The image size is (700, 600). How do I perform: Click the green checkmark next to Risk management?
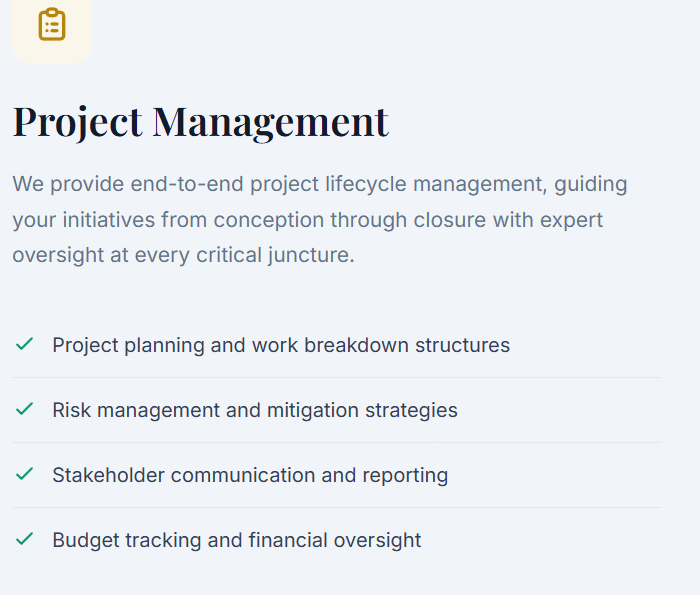coord(25,409)
